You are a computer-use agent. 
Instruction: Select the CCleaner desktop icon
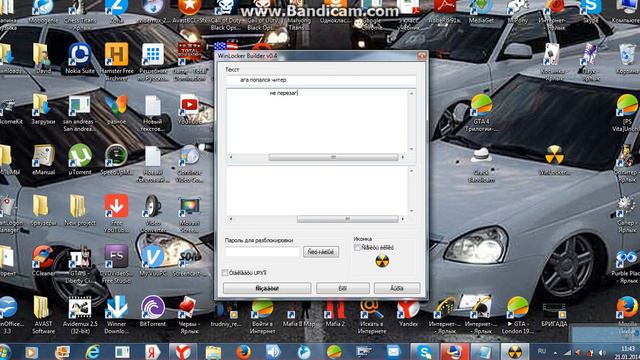[43, 260]
